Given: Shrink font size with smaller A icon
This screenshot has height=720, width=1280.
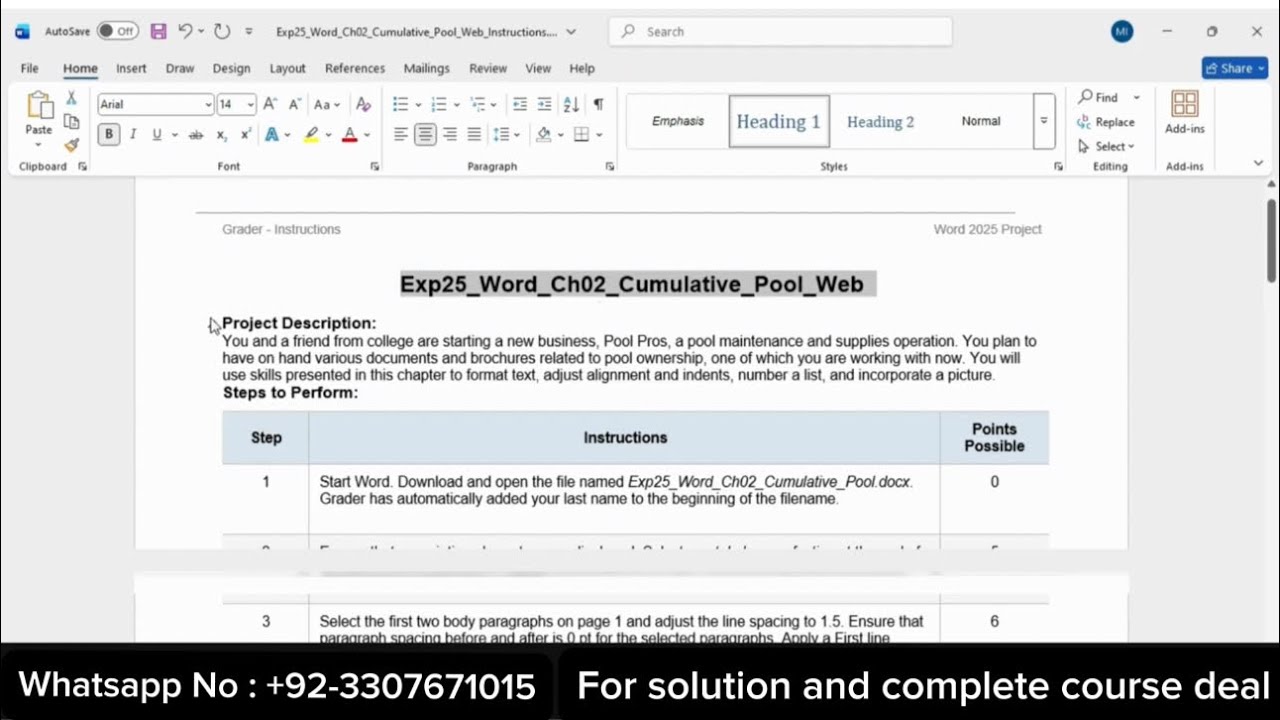Looking at the screenshot, I should pyautogui.click(x=294, y=104).
